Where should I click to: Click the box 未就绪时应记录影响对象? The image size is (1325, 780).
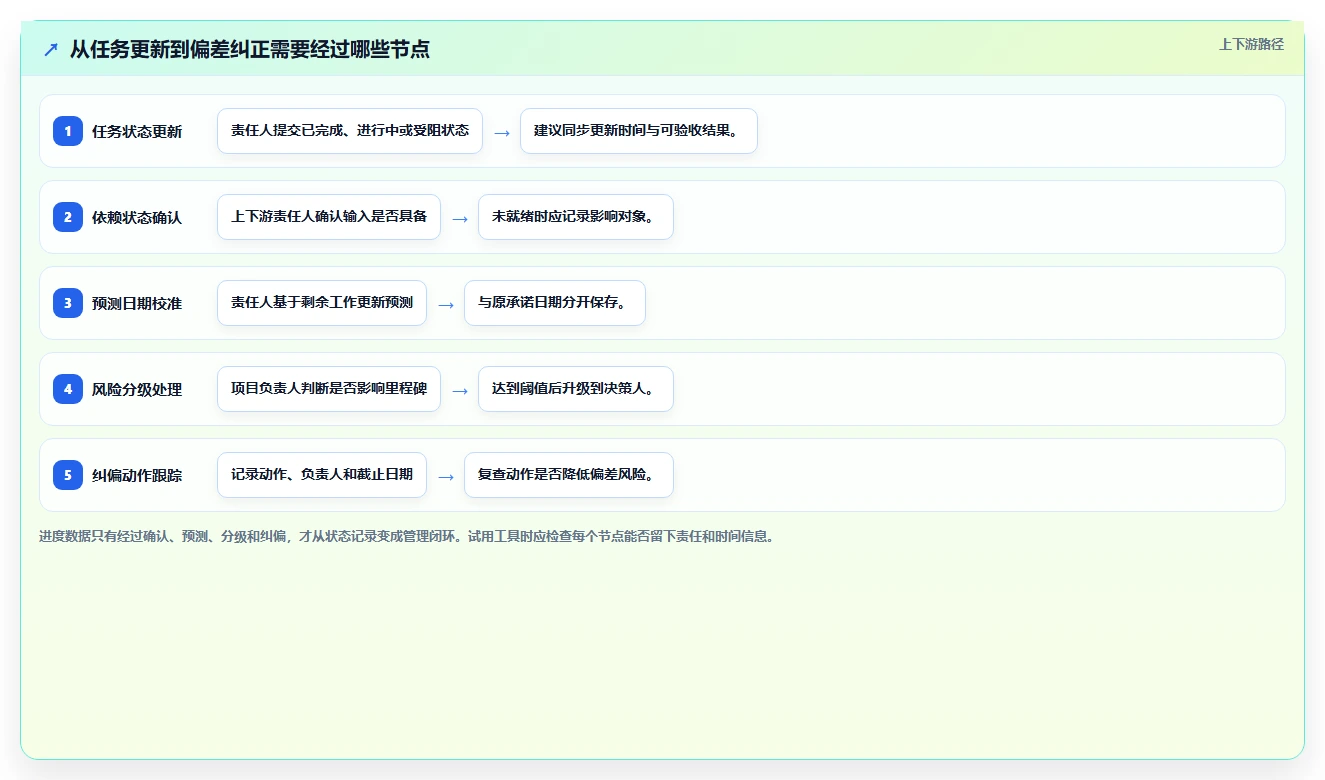click(x=576, y=217)
